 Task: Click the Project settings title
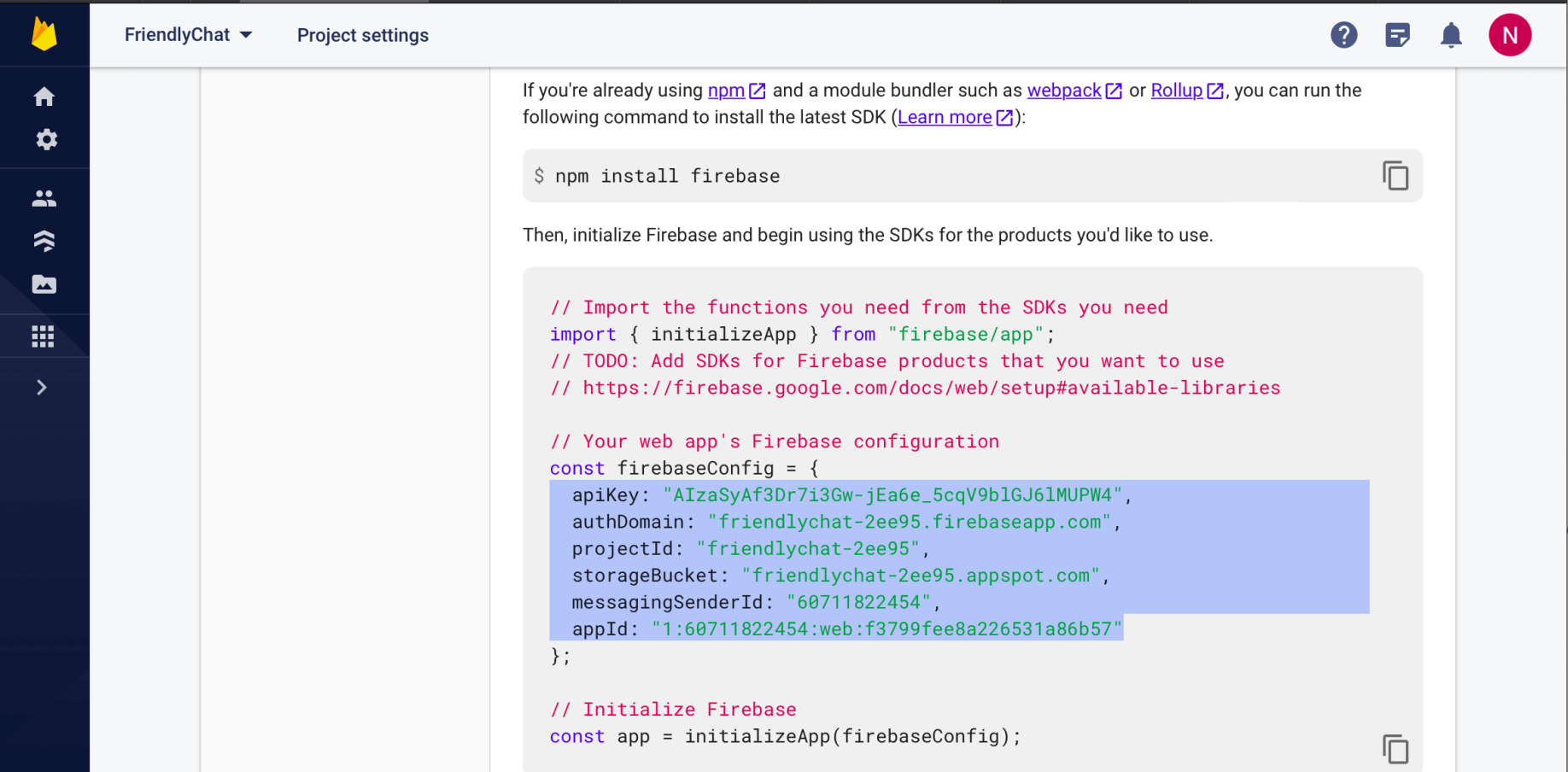[x=363, y=35]
